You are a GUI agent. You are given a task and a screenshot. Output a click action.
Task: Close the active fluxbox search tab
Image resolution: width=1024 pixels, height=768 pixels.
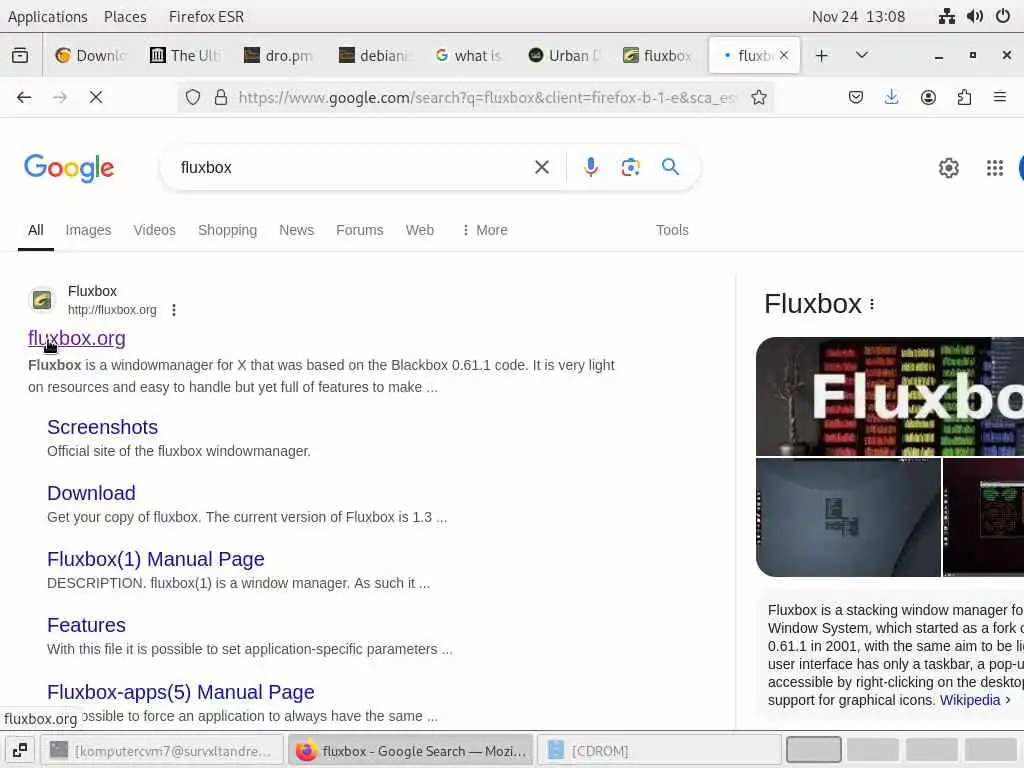[784, 56]
